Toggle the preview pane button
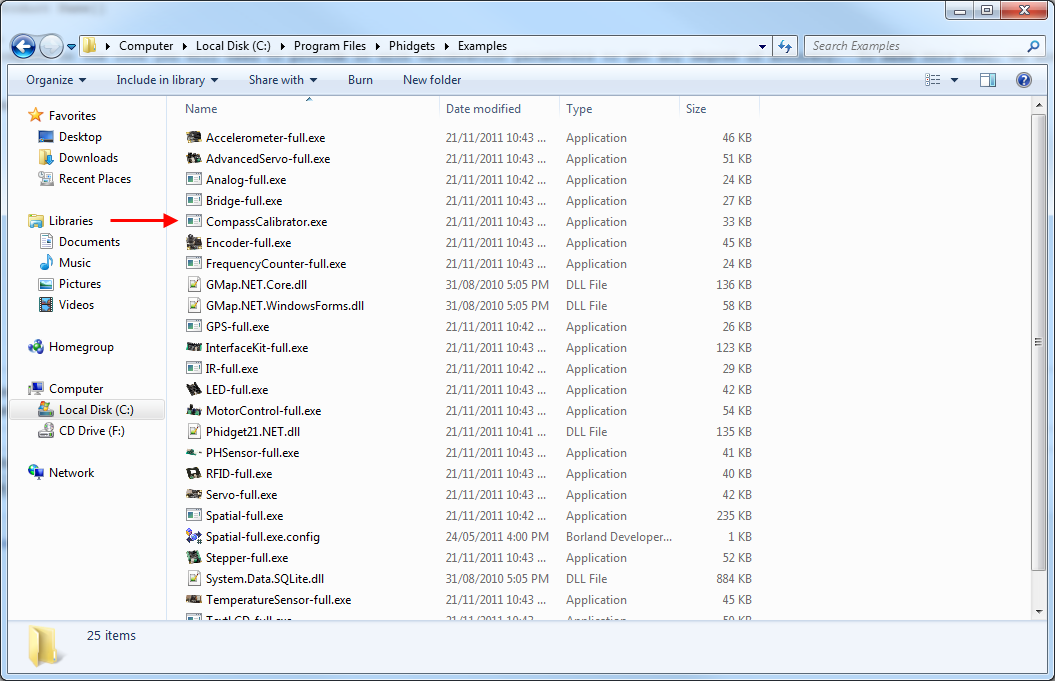Image resolution: width=1055 pixels, height=681 pixels. point(988,80)
